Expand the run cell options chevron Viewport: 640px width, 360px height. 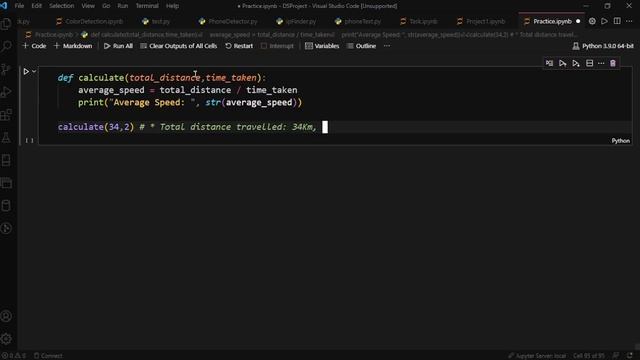34,71
